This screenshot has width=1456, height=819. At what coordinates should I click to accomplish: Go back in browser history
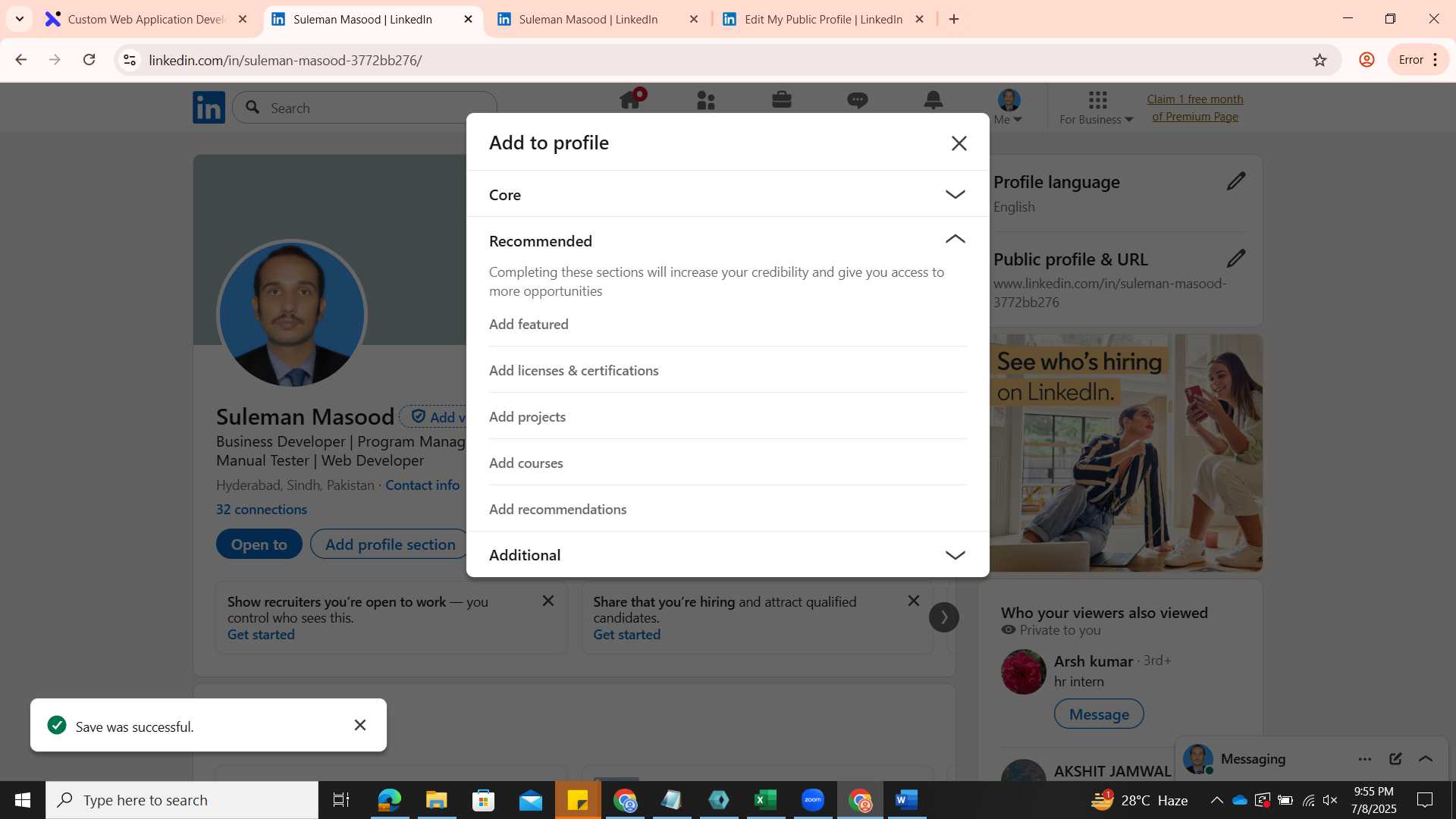[21, 60]
